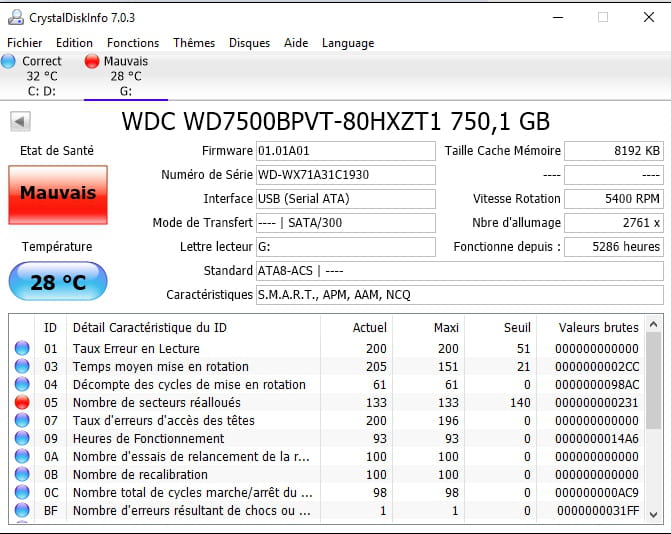This screenshot has height=534, width=671.
Task: Open the Edition menu
Action: point(74,43)
